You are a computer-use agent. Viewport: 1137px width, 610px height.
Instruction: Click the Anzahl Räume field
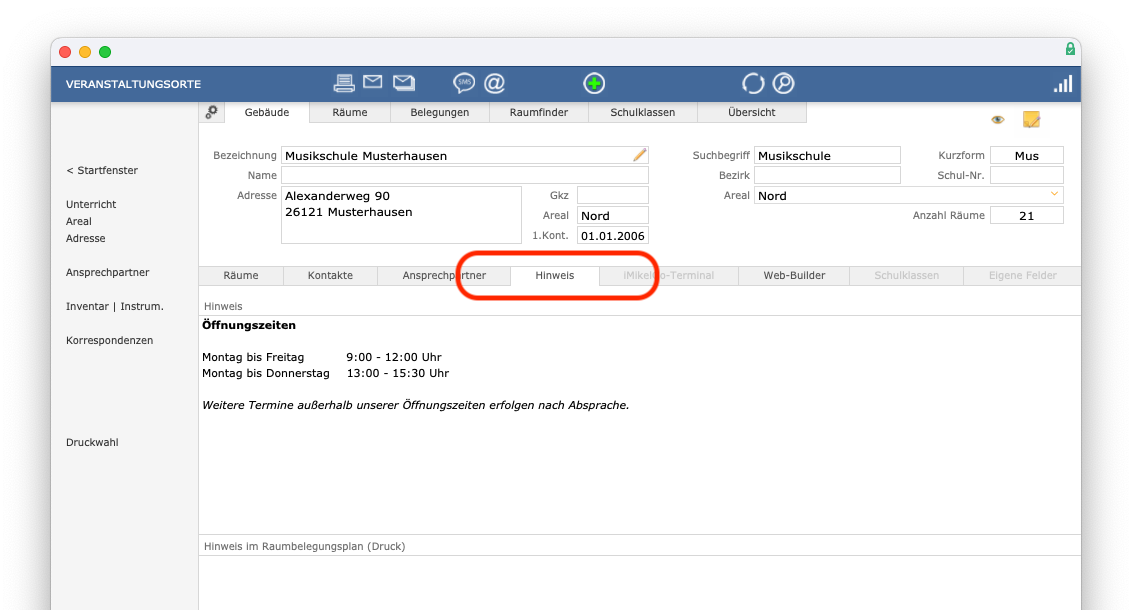pyautogui.click(x=1027, y=215)
